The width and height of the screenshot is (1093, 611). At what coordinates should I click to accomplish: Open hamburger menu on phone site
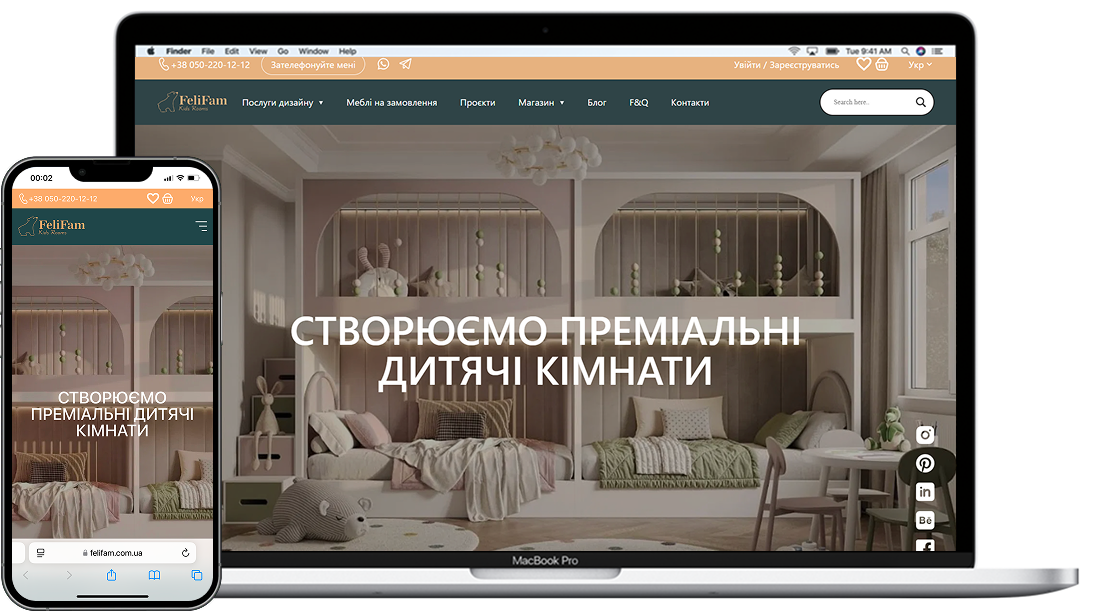(201, 226)
